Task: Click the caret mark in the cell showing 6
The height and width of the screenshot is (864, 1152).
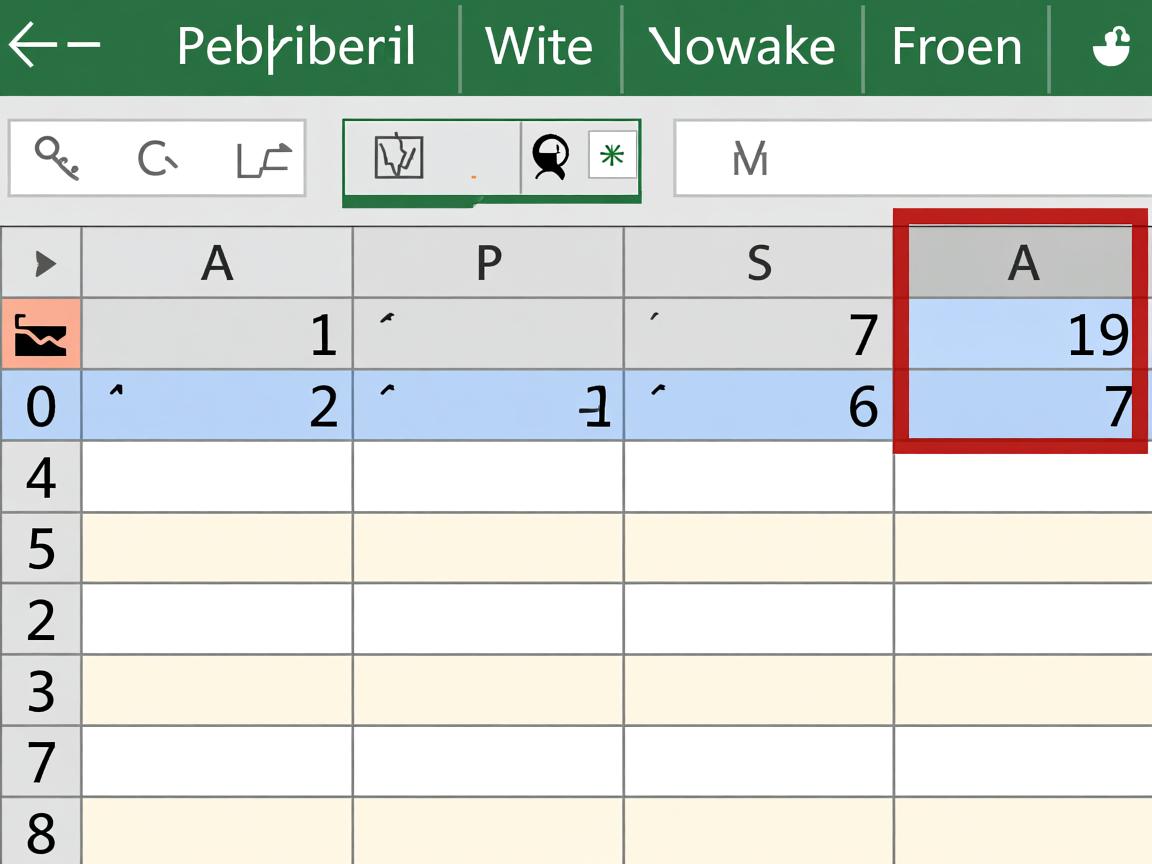Action: point(656,393)
